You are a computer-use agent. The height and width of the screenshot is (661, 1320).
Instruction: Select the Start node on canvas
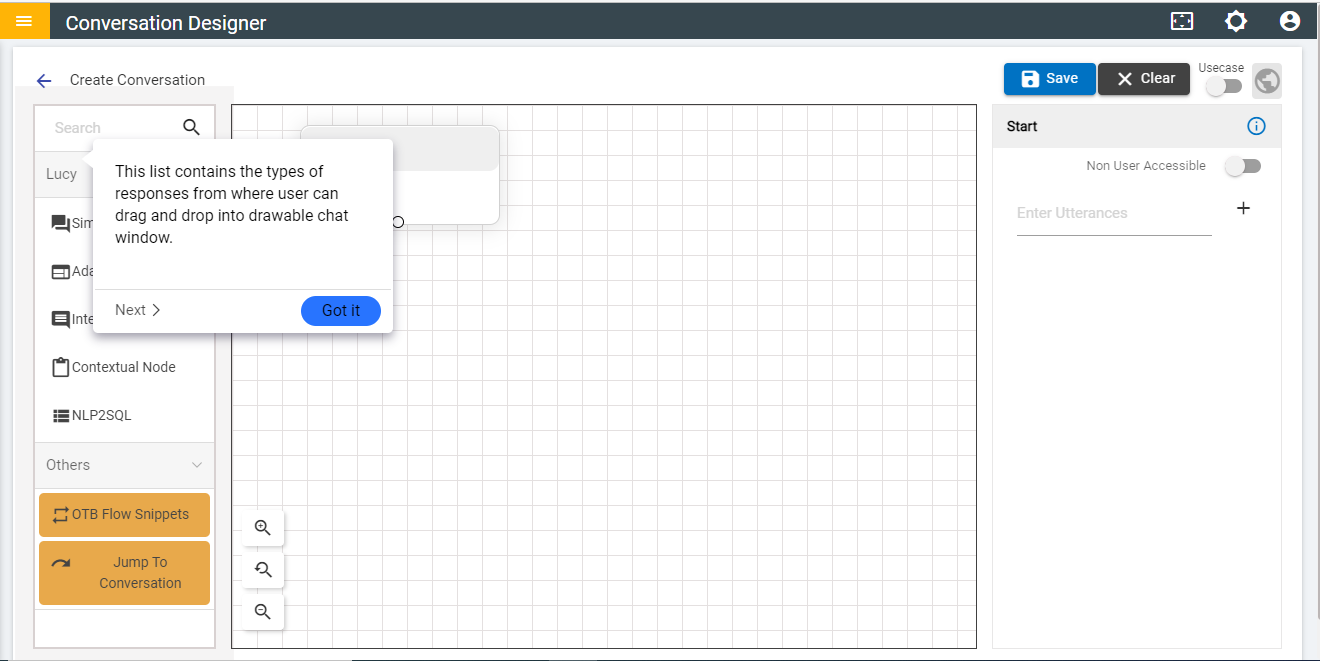[x=445, y=175]
